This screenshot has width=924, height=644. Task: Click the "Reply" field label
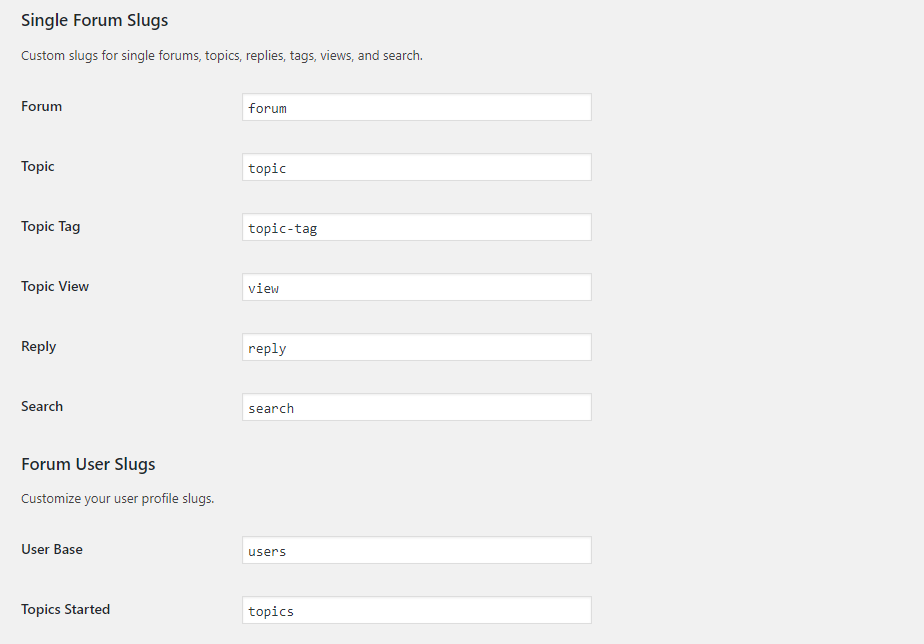(x=38, y=347)
